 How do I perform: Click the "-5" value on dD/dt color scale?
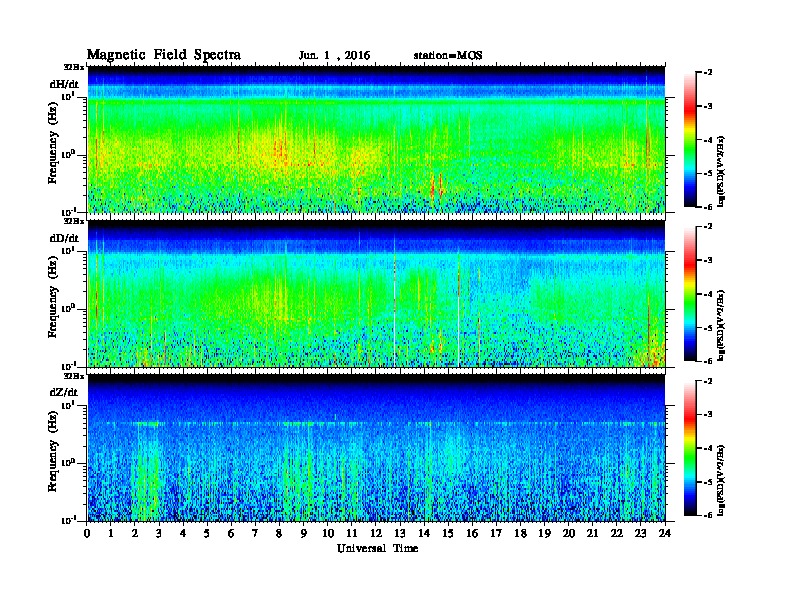708,327
